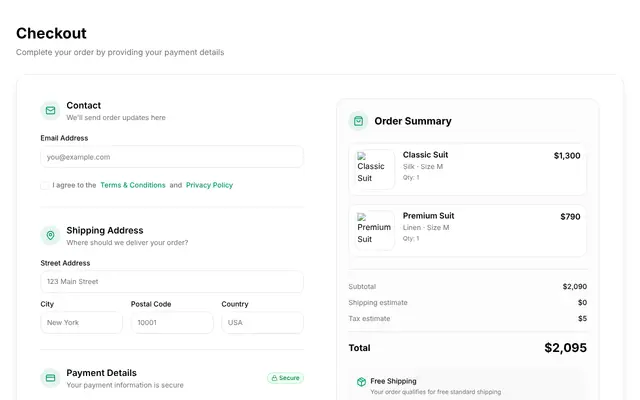Screen dimensions: 640x400
Task: Select the City input field
Action: point(81,322)
